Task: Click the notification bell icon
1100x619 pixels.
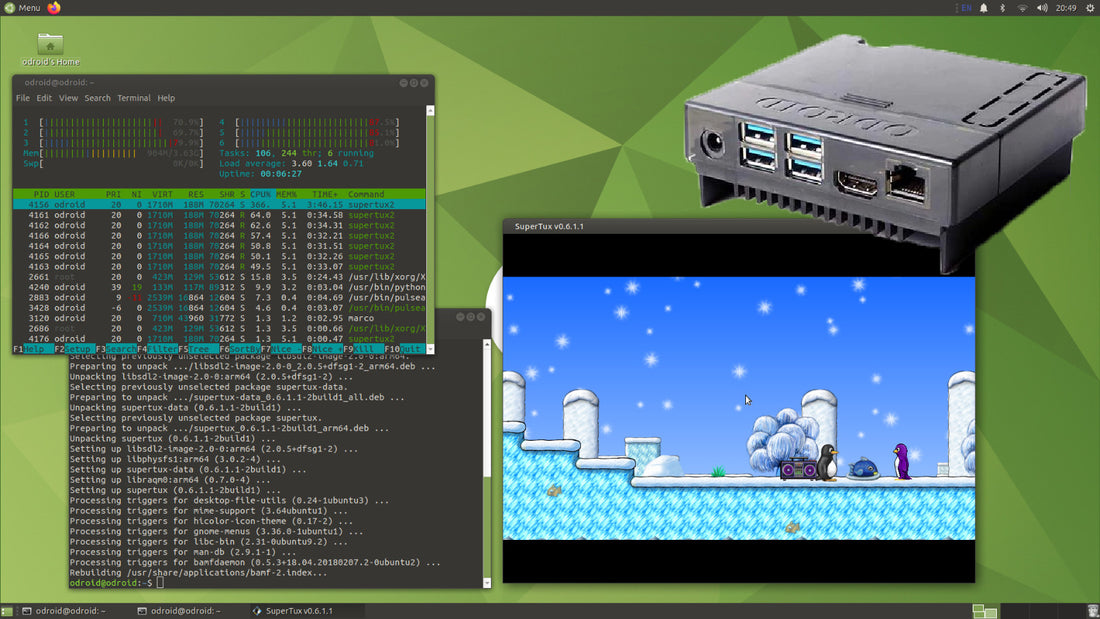Action: (984, 8)
